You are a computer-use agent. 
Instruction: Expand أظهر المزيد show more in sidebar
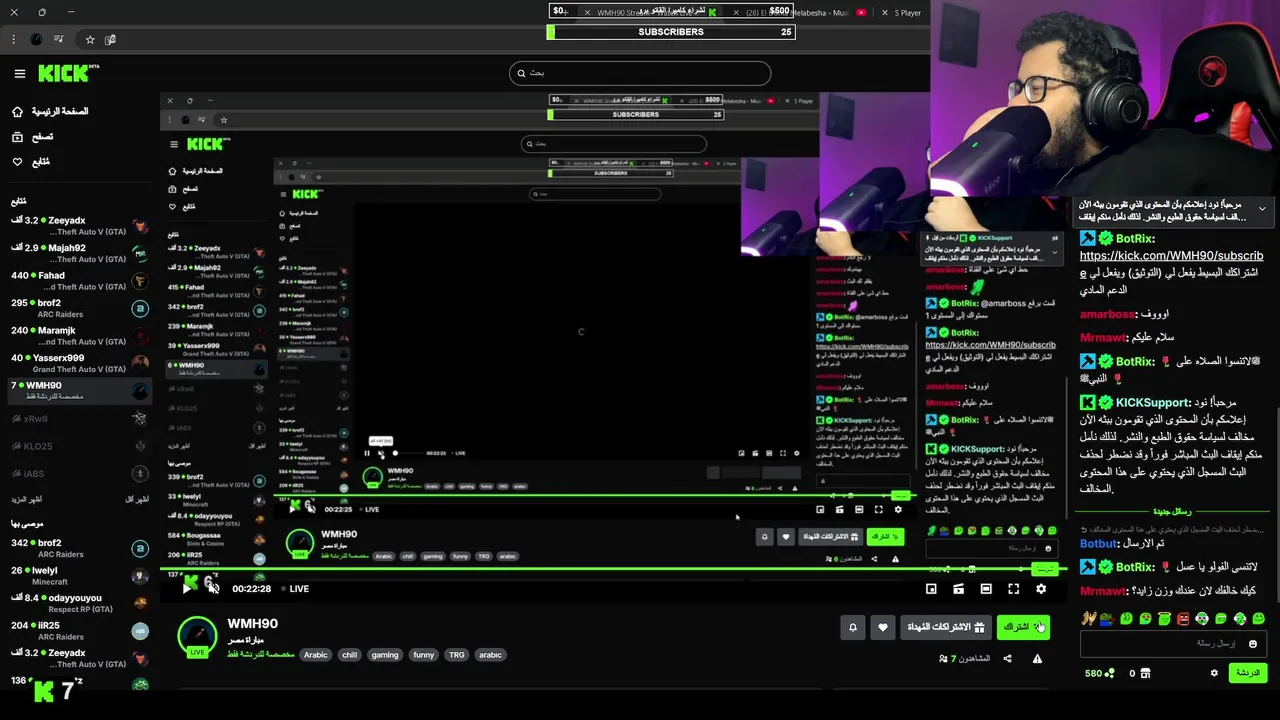(x=25, y=499)
